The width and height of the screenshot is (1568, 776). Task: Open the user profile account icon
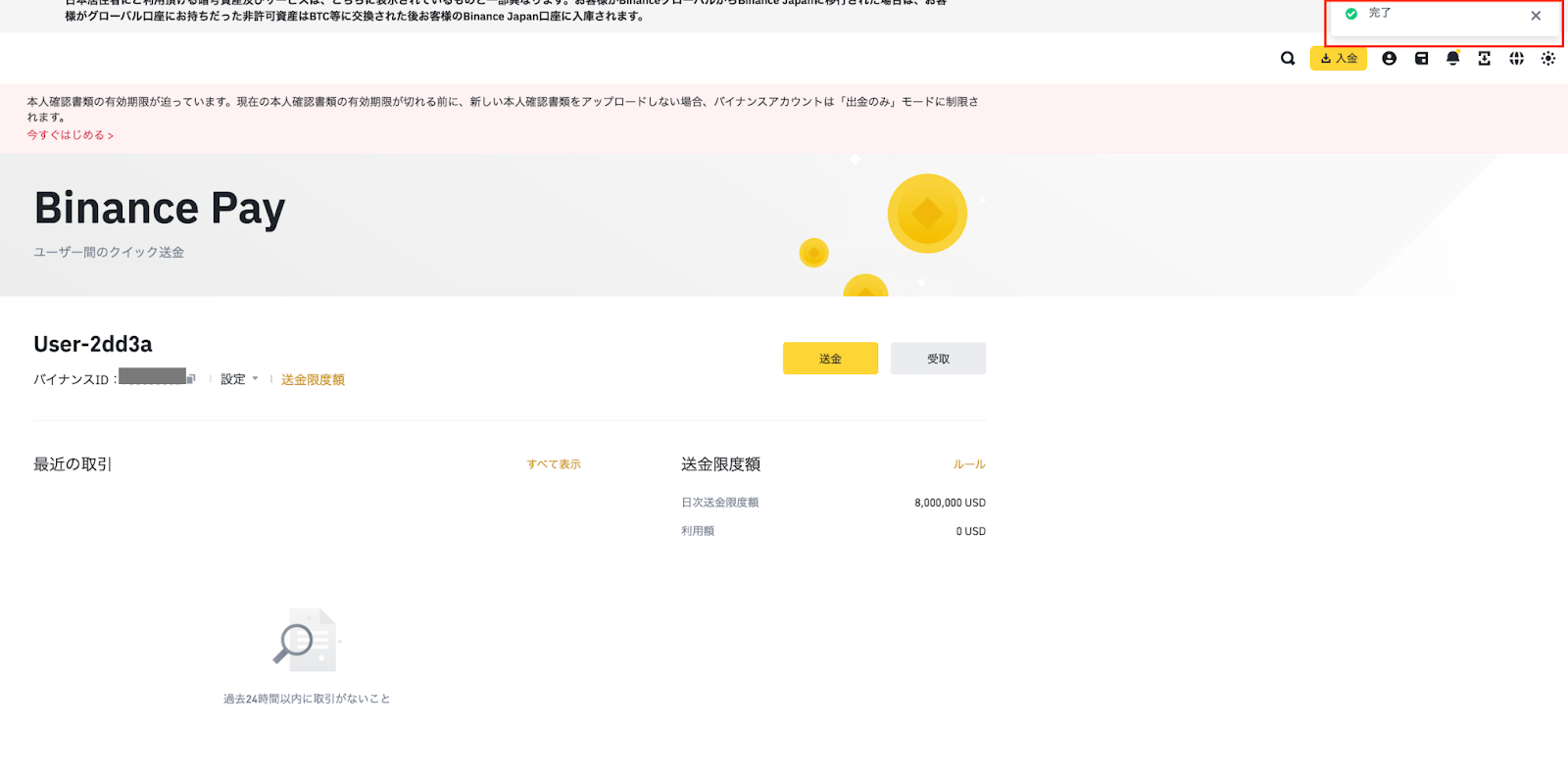1389,59
